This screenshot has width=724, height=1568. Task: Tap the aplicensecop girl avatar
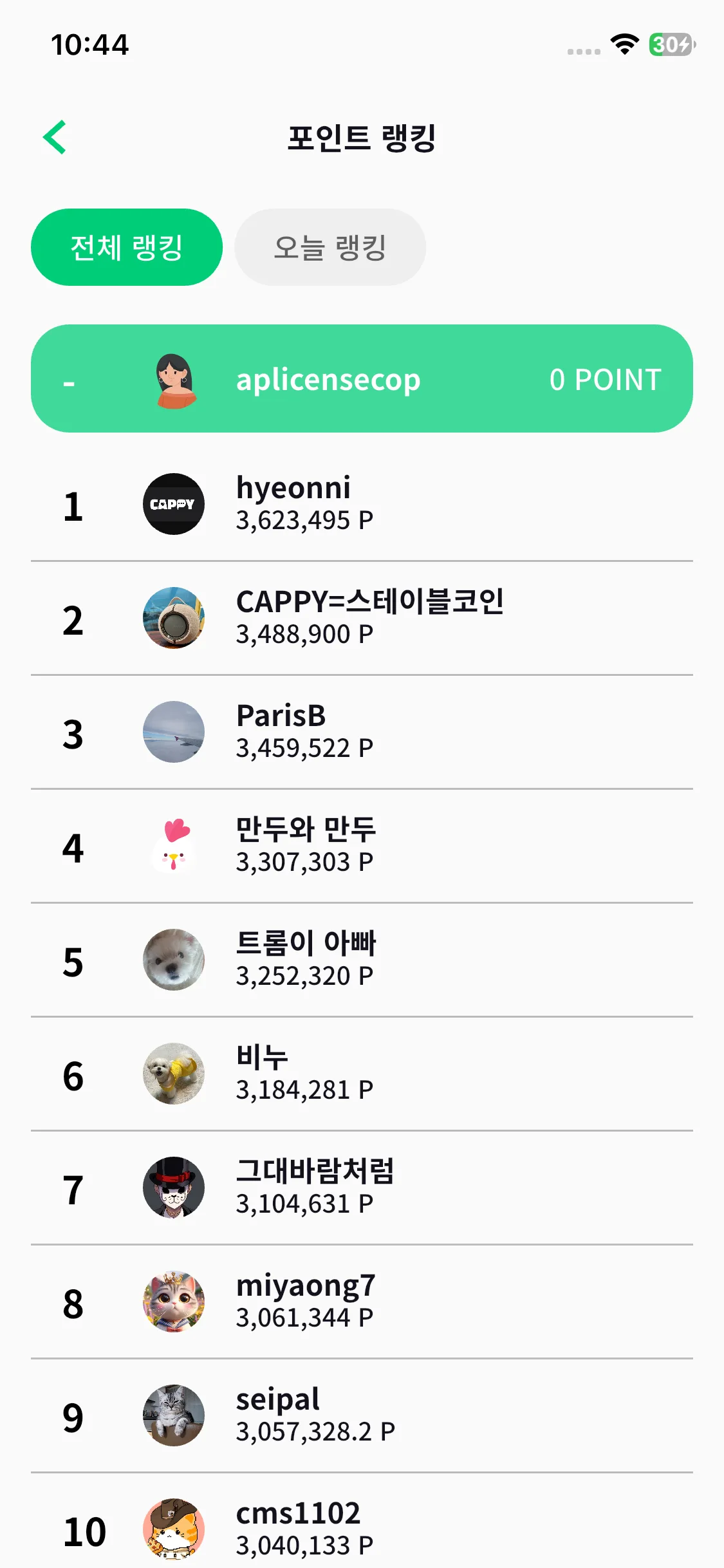pyautogui.click(x=175, y=380)
